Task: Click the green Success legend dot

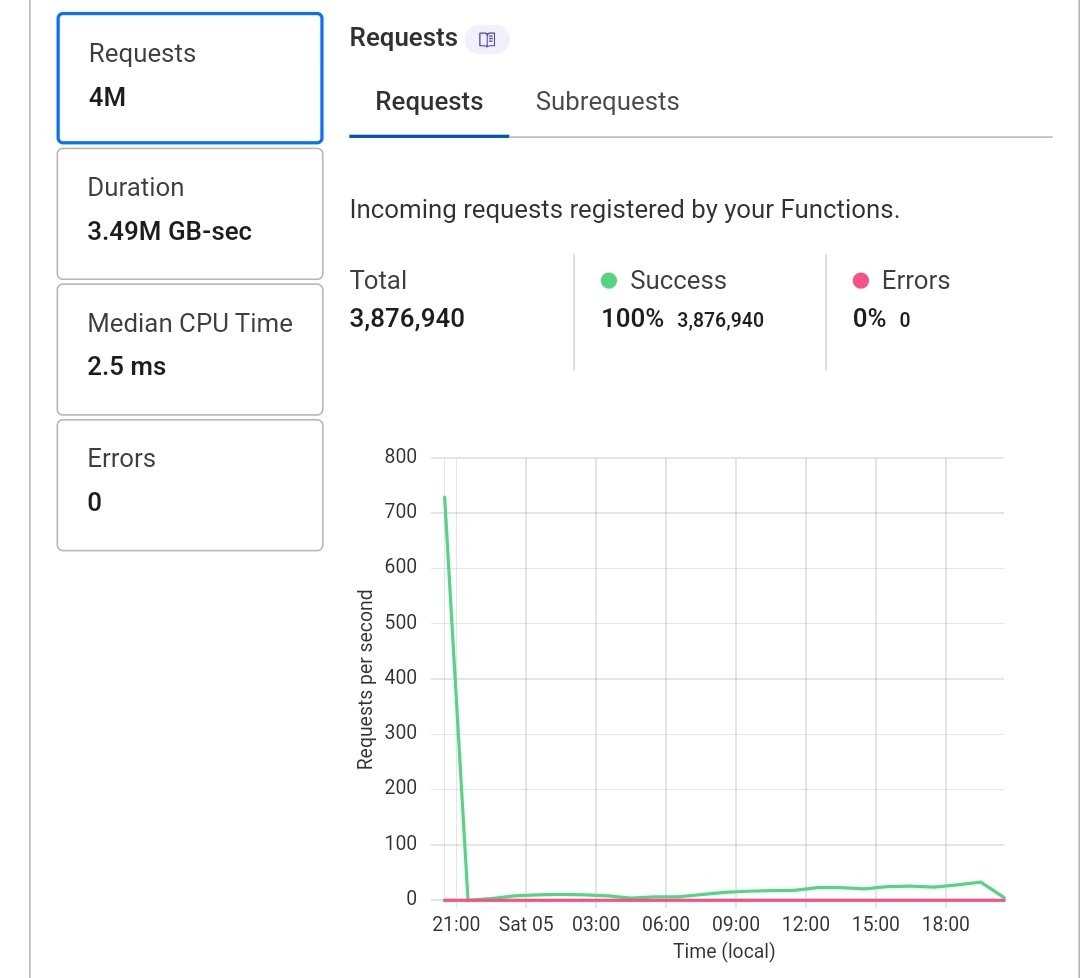Action: [x=609, y=280]
